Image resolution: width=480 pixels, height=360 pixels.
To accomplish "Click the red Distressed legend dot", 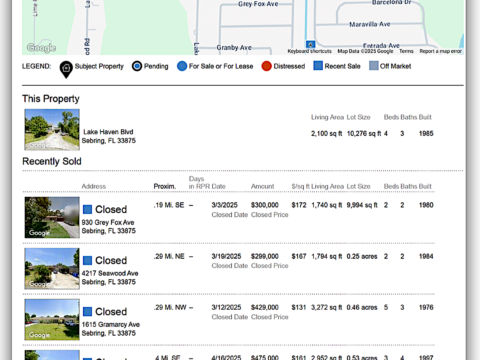I will pyautogui.click(x=266, y=66).
